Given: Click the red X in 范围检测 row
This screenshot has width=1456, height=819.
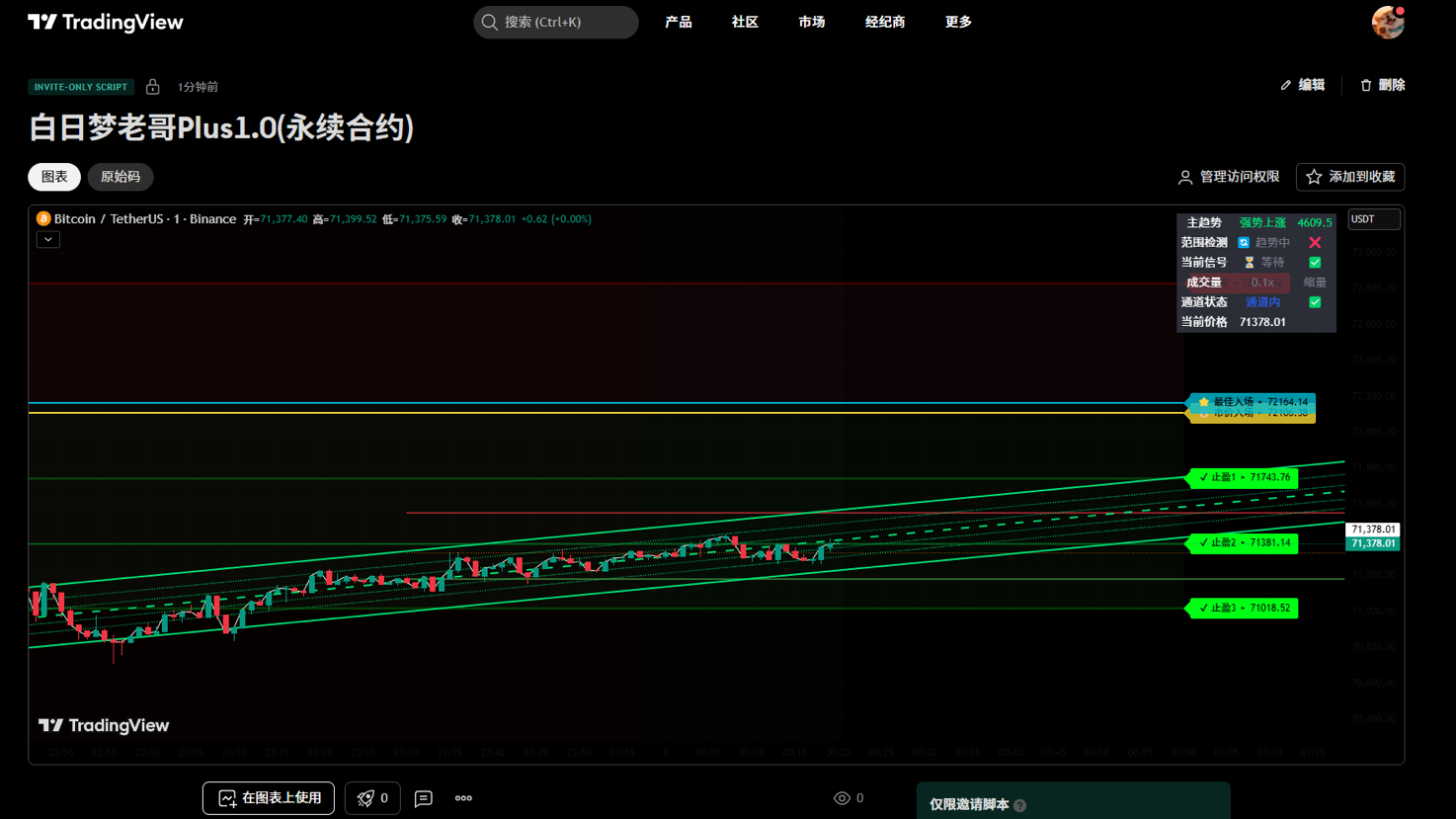Looking at the screenshot, I should coord(1315,242).
